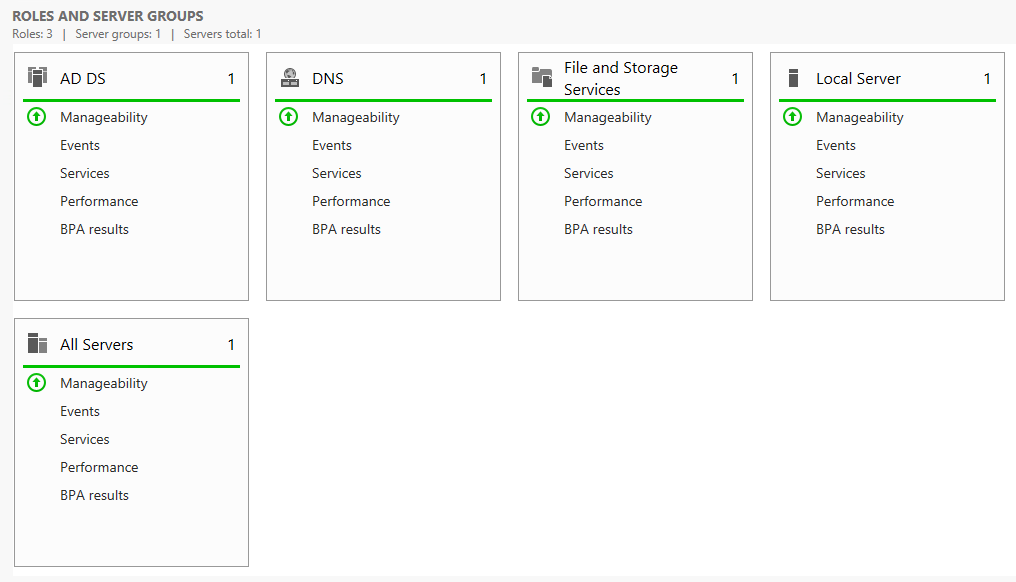Click the 'Servers total: 1' summary text
The image size is (1016, 582).
coord(222,34)
